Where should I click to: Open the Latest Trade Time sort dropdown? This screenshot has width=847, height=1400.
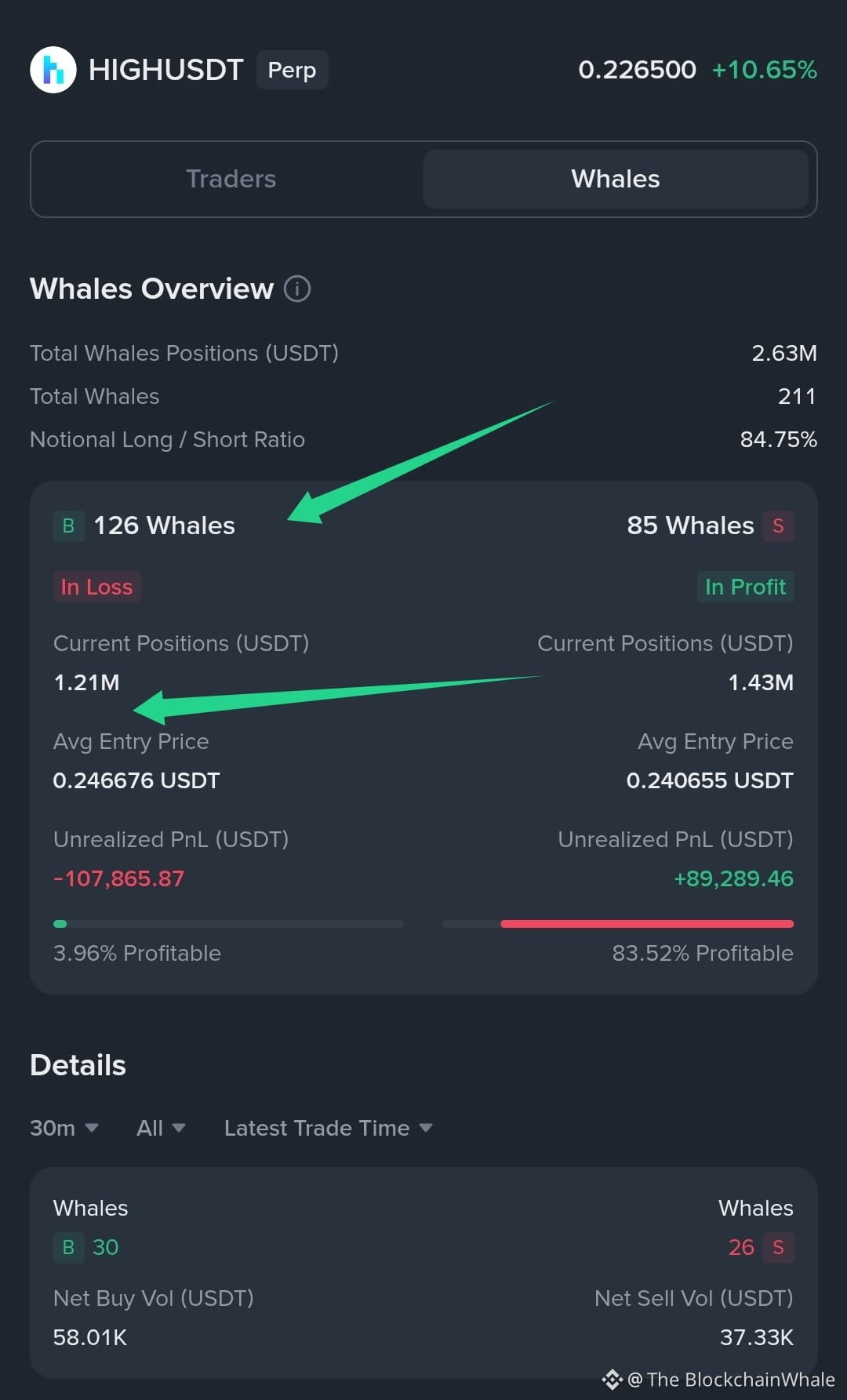[329, 1128]
